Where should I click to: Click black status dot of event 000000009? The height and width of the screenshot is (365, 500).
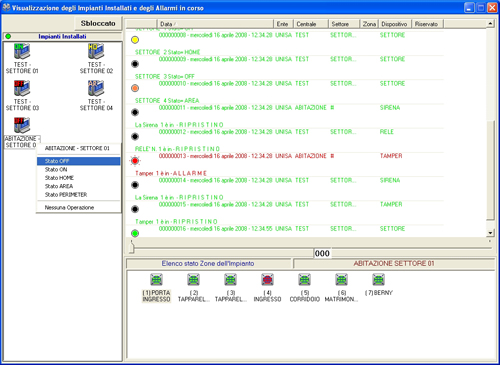(135, 64)
